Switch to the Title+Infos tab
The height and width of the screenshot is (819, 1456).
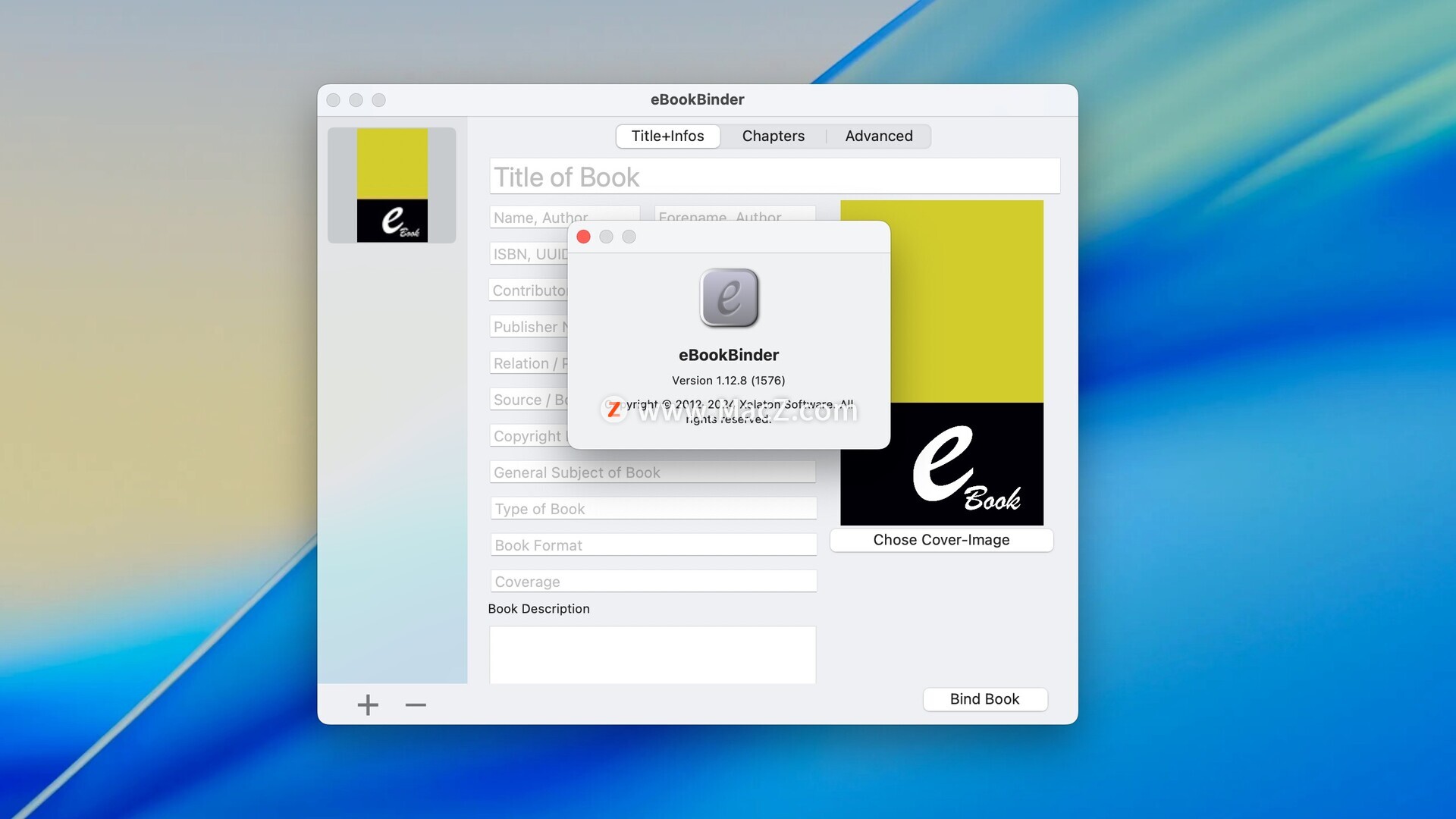tap(667, 136)
